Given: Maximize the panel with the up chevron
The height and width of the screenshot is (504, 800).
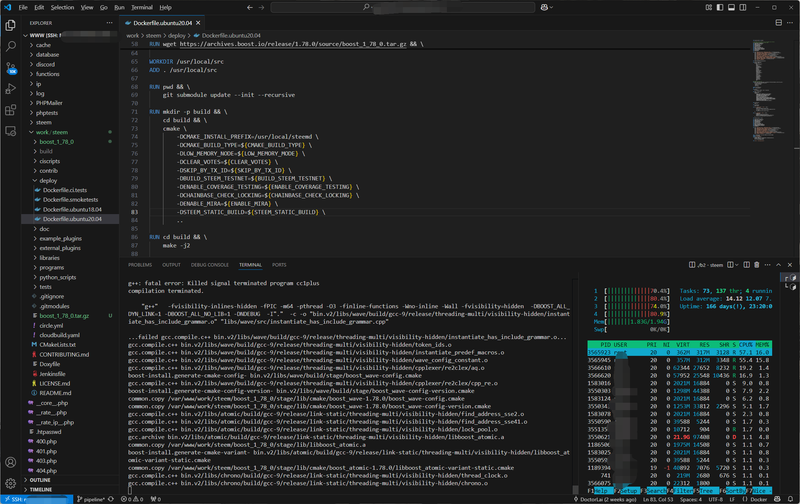Looking at the screenshot, I should (779, 265).
